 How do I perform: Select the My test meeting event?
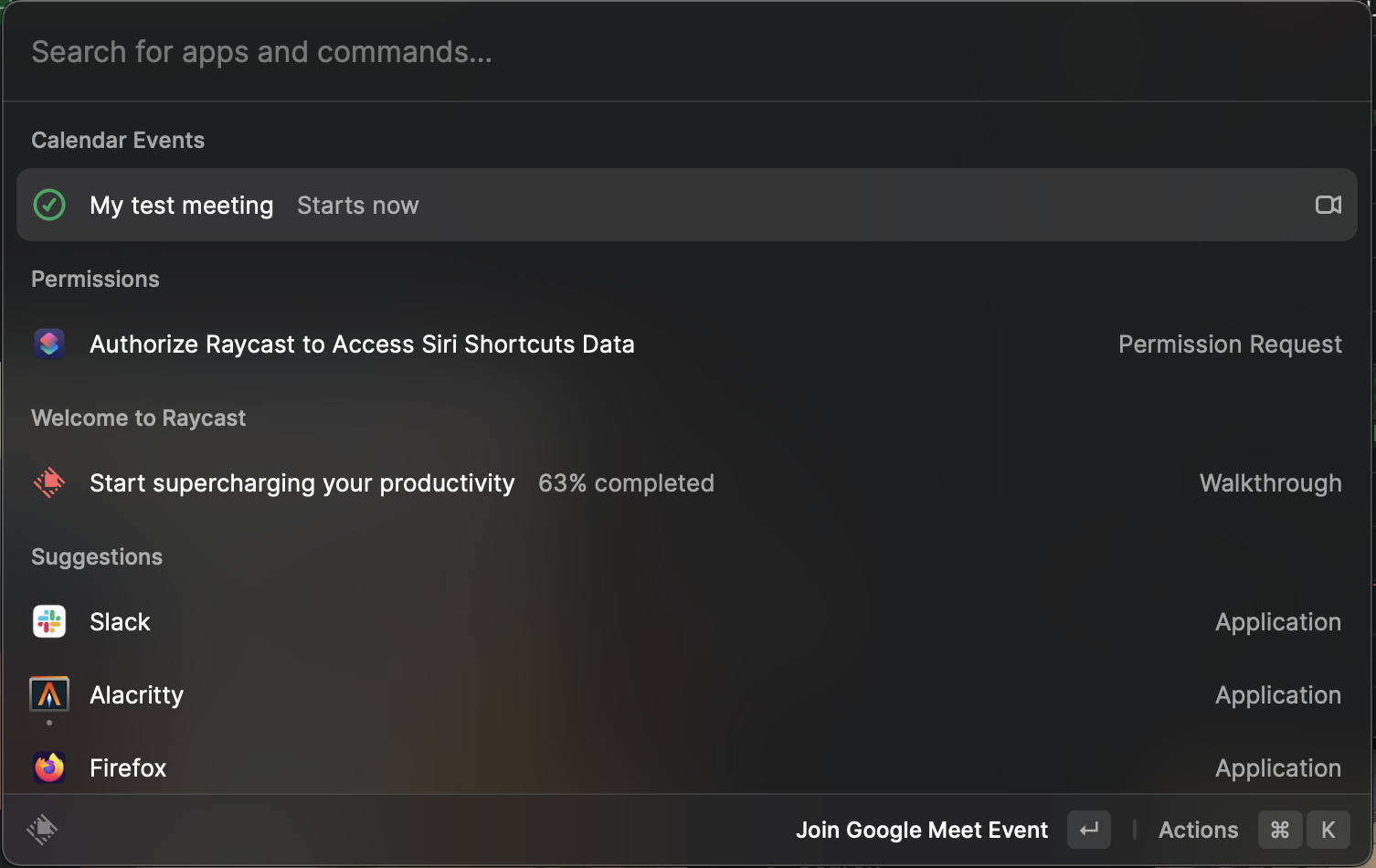(x=687, y=205)
